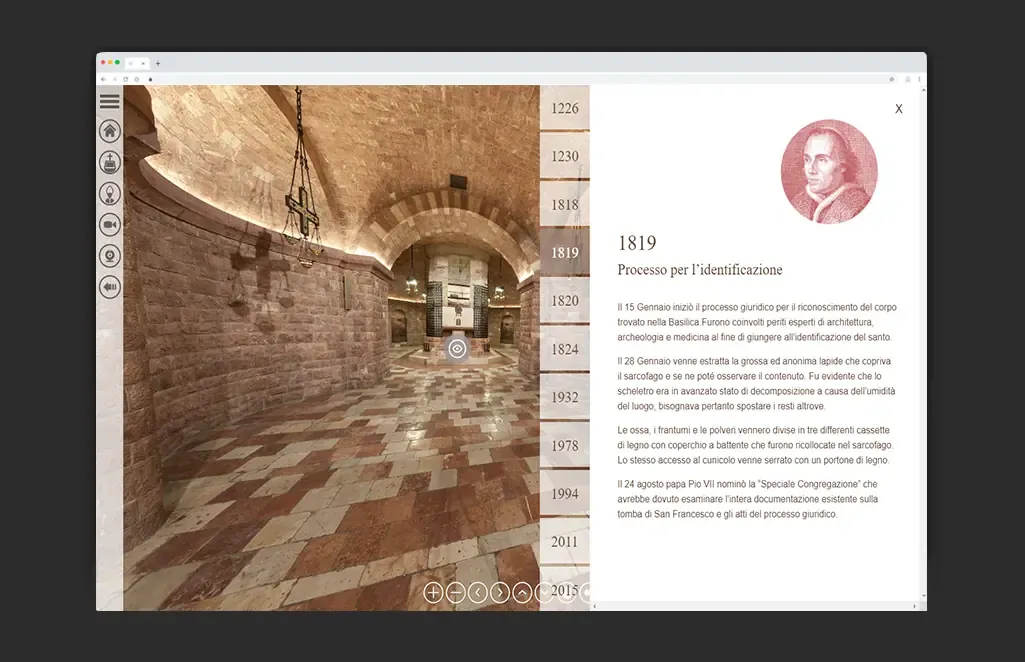This screenshot has width=1025, height=662.
Task: Click the browser forward arrow
Action: point(114,79)
